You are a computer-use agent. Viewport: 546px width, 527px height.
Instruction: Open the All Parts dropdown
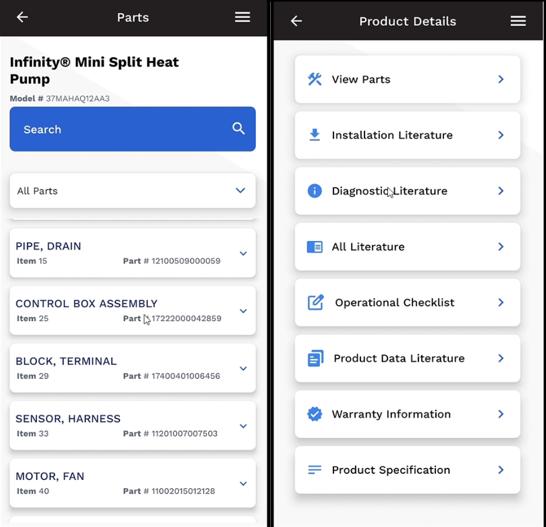click(133, 191)
